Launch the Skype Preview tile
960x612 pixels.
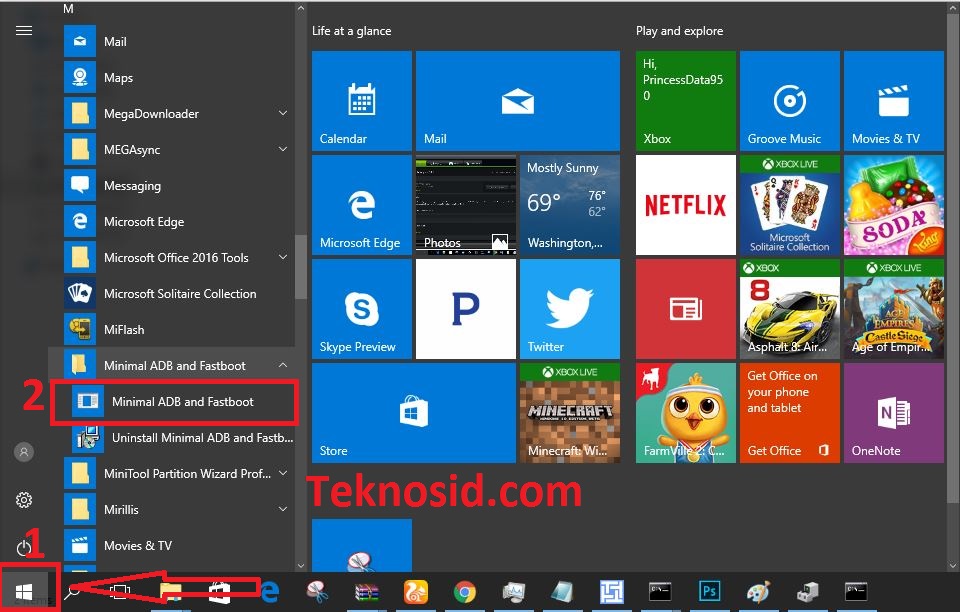362,308
